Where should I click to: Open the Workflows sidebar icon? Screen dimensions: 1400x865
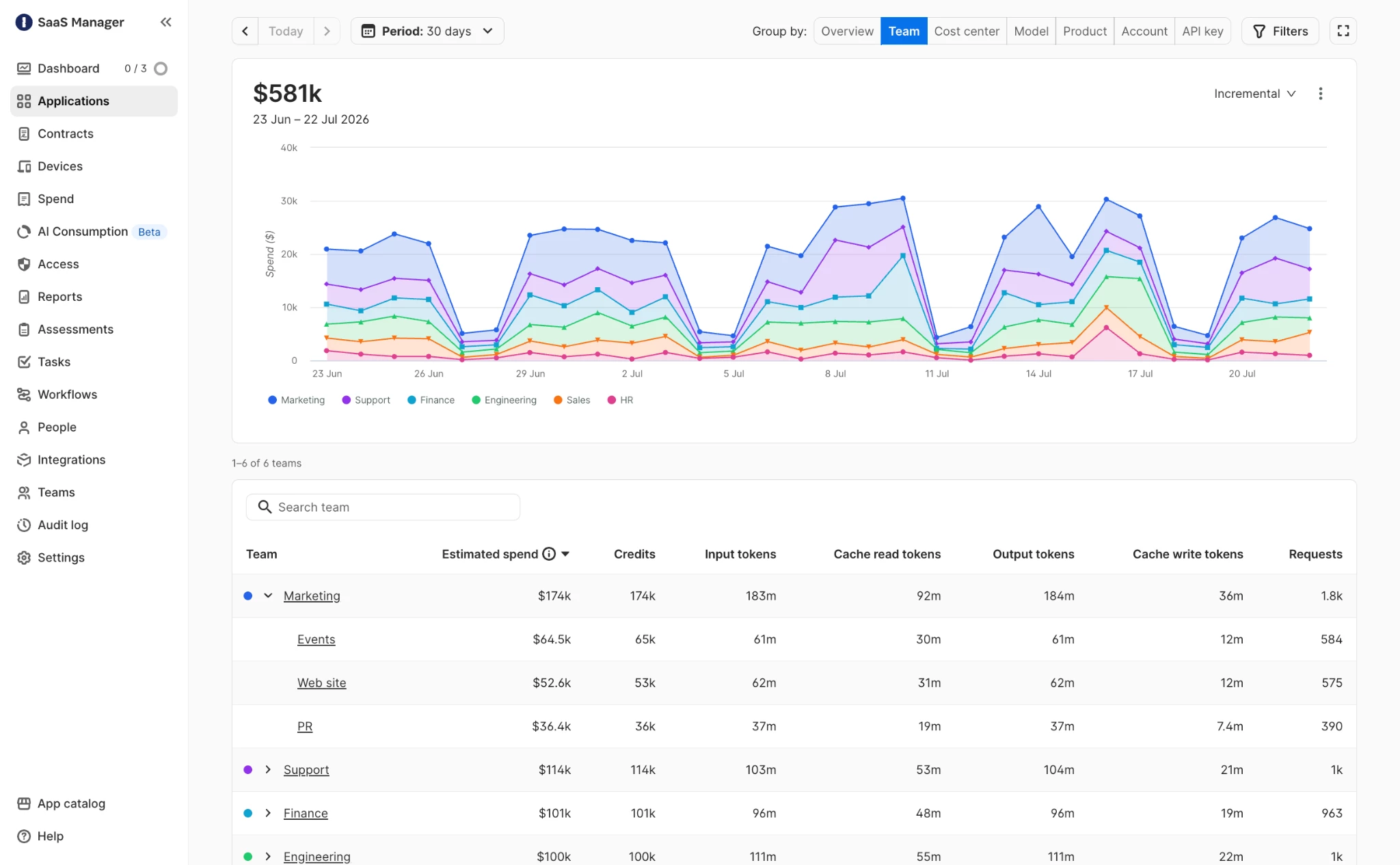[x=24, y=395]
